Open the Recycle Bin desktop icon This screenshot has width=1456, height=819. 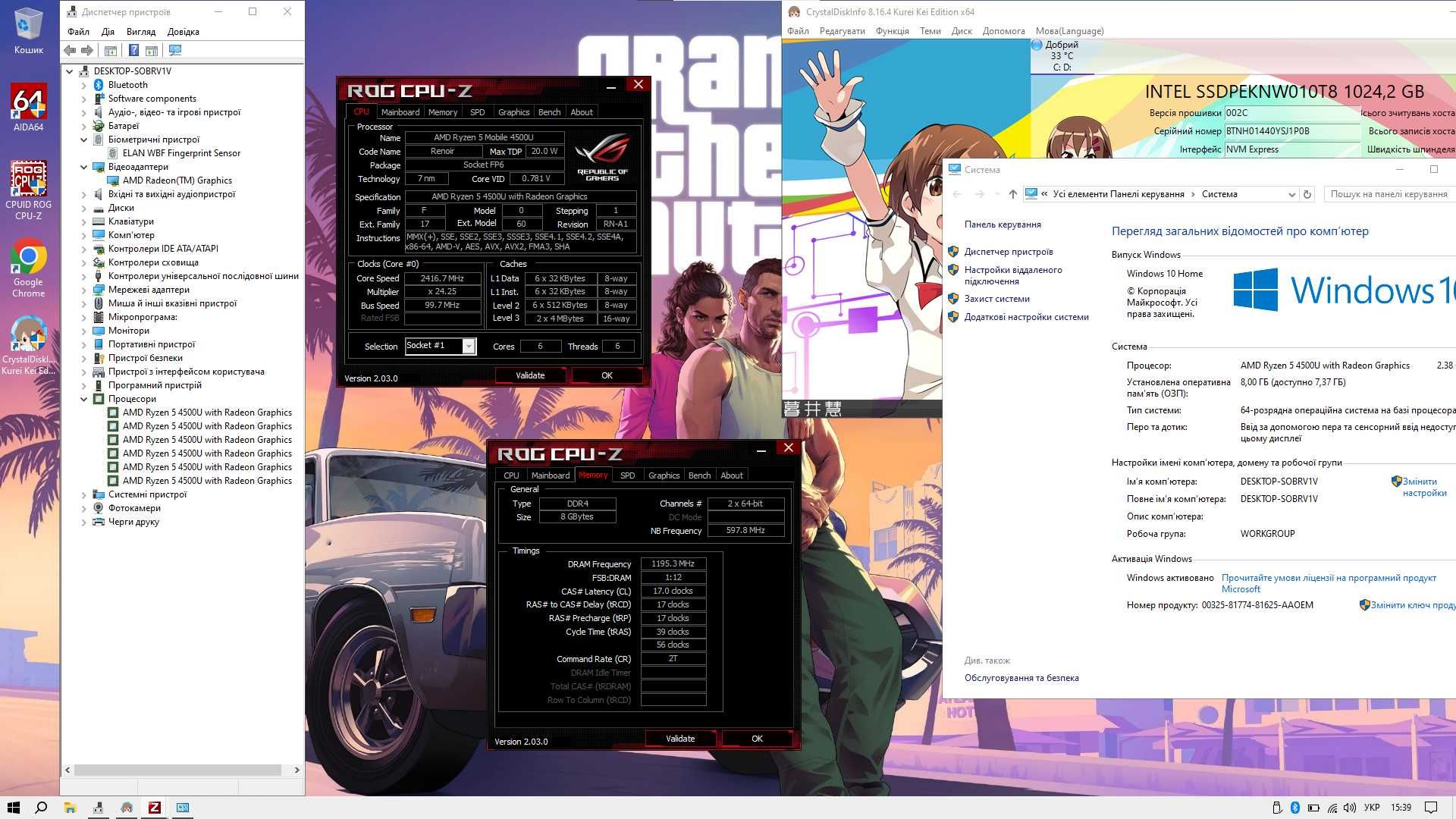[x=28, y=31]
